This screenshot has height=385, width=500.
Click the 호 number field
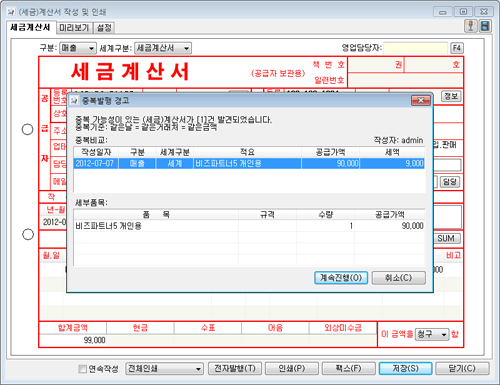(x=434, y=65)
